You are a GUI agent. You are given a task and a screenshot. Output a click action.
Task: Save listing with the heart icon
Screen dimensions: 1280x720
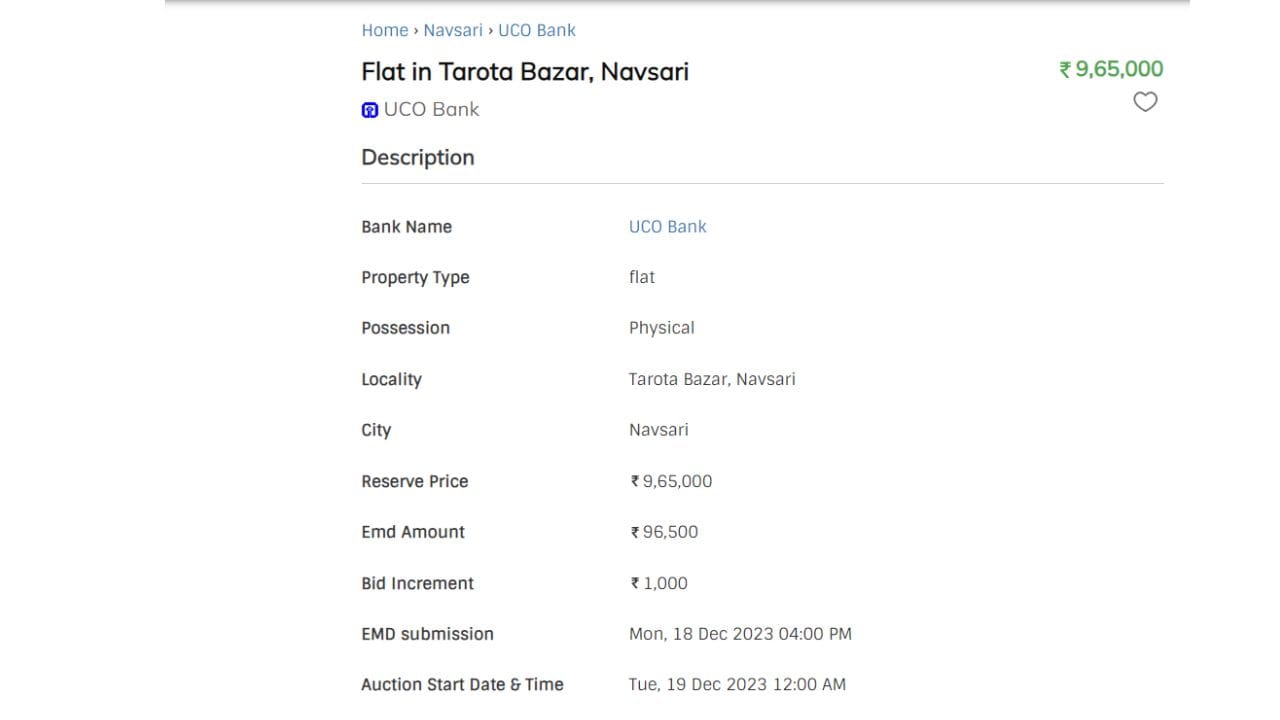click(1145, 102)
